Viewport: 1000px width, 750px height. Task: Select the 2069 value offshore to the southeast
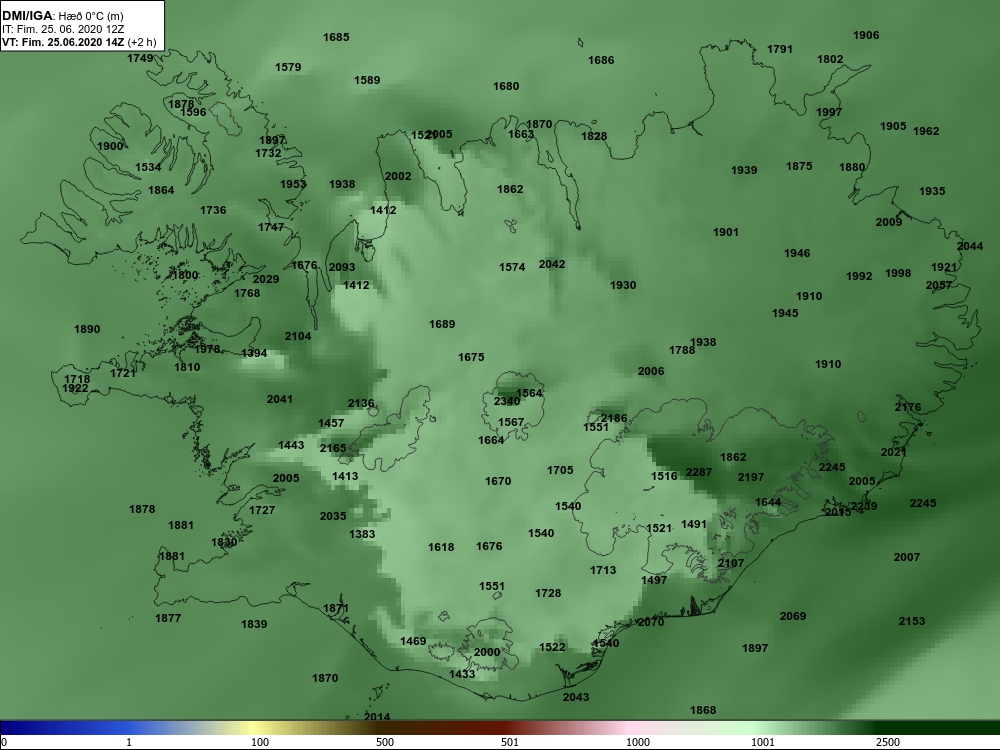(793, 616)
